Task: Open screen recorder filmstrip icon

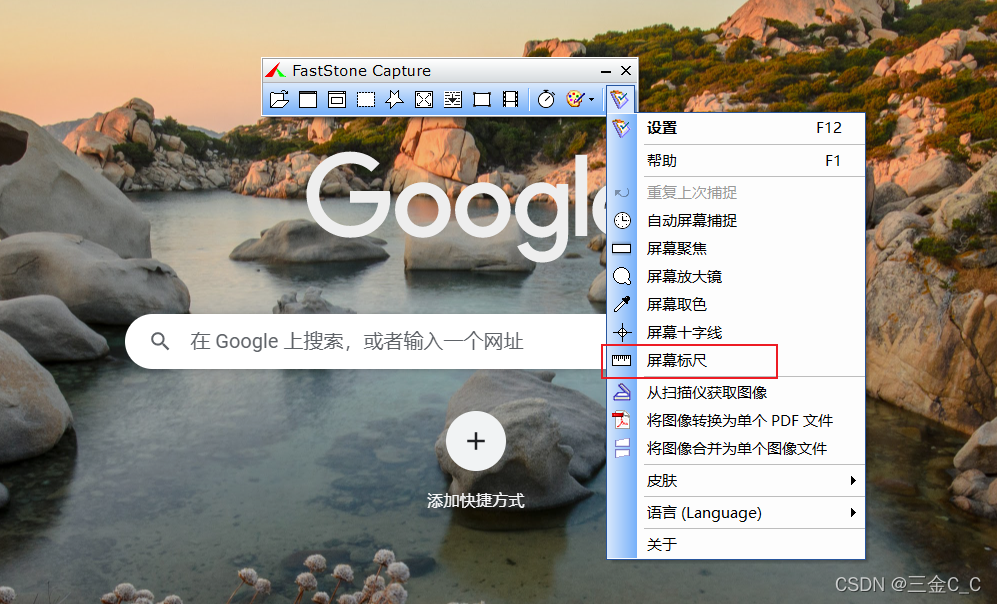Action: [511, 99]
